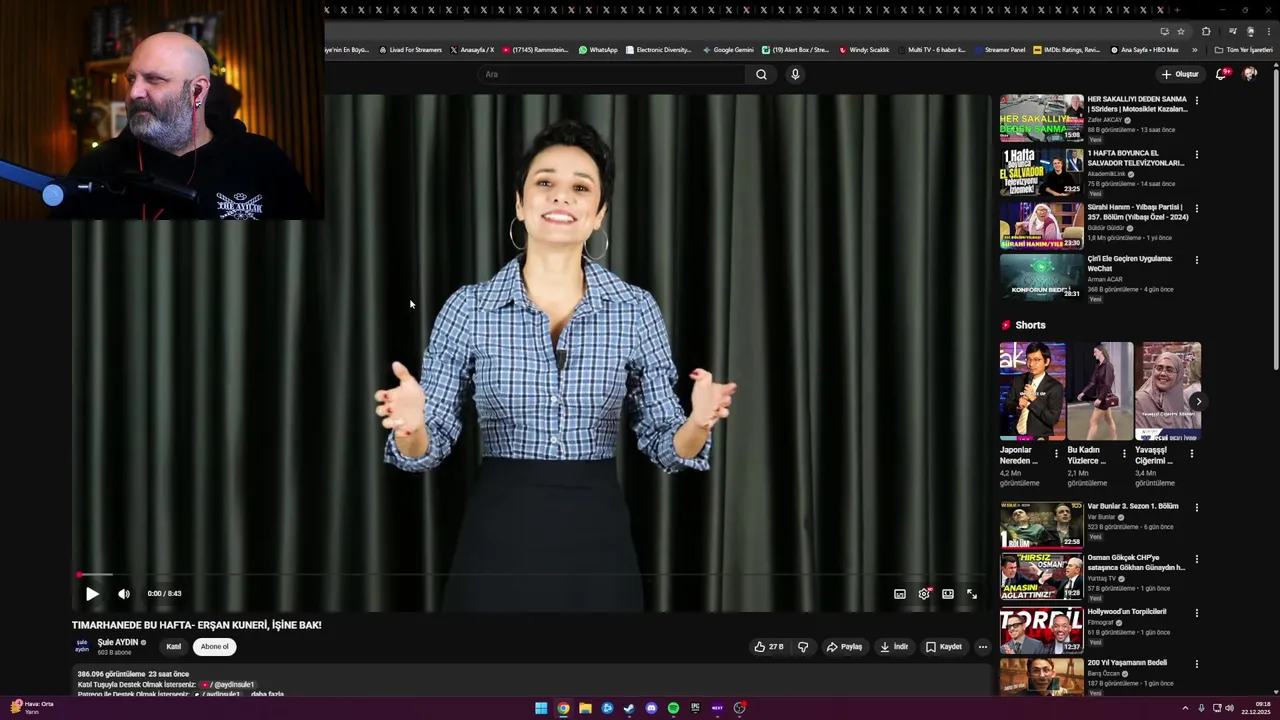Open the Google Gemini bookmark
This screenshot has width=1280, height=720.
728,50
